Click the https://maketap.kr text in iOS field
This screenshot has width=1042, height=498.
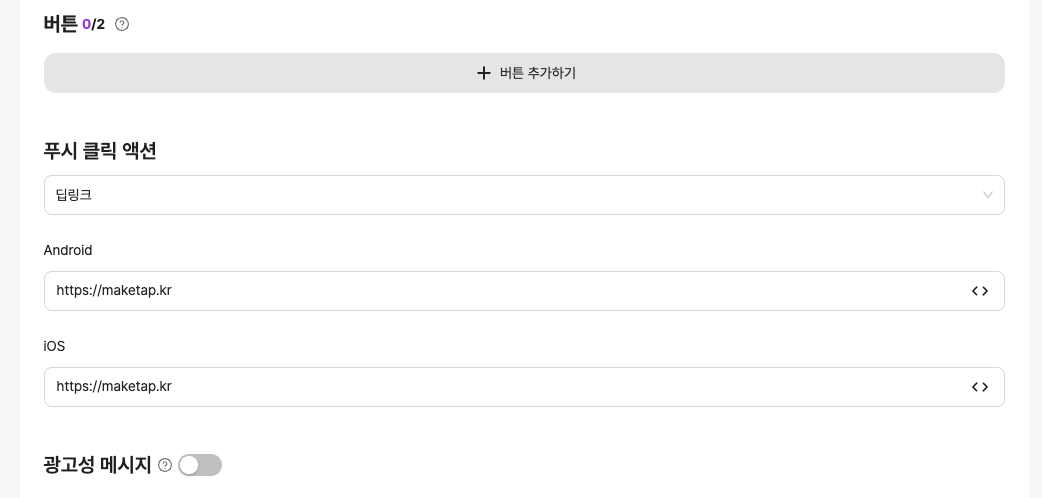click(x=114, y=387)
